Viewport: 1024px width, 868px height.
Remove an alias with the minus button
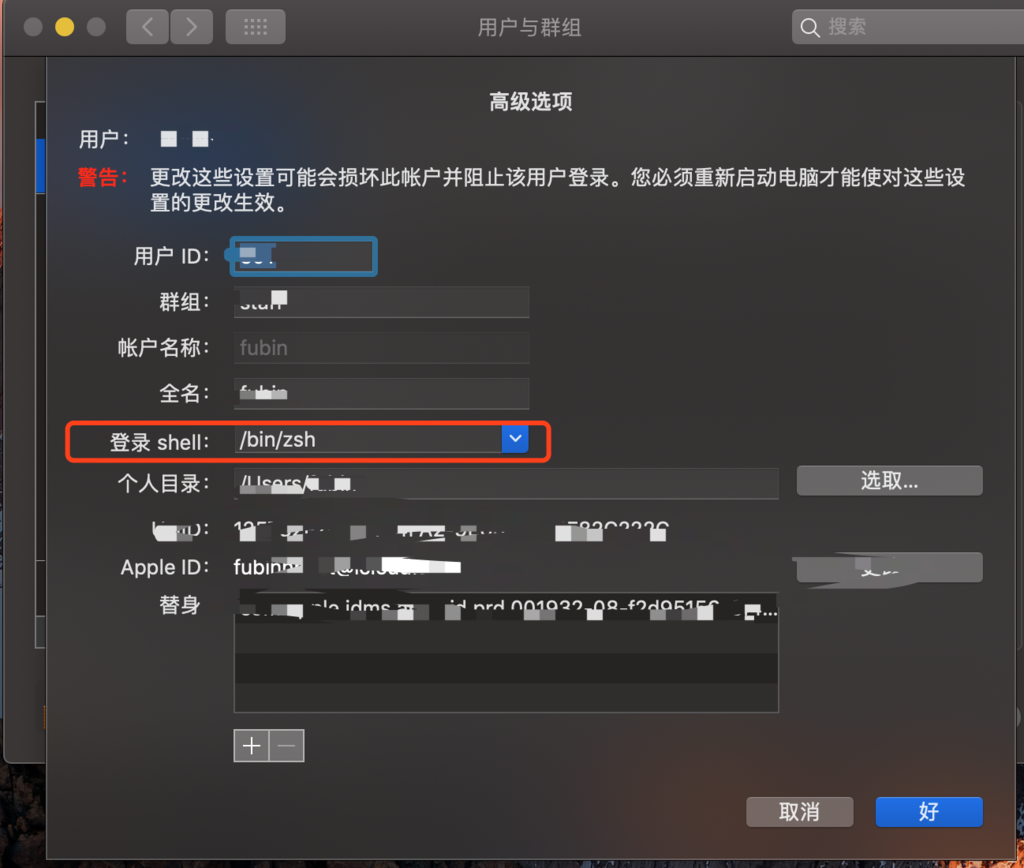287,746
